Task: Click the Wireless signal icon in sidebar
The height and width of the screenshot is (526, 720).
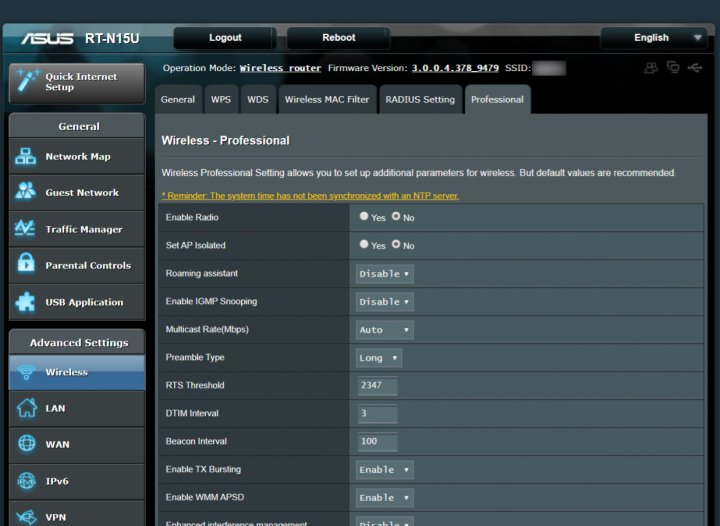Action: coord(26,372)
